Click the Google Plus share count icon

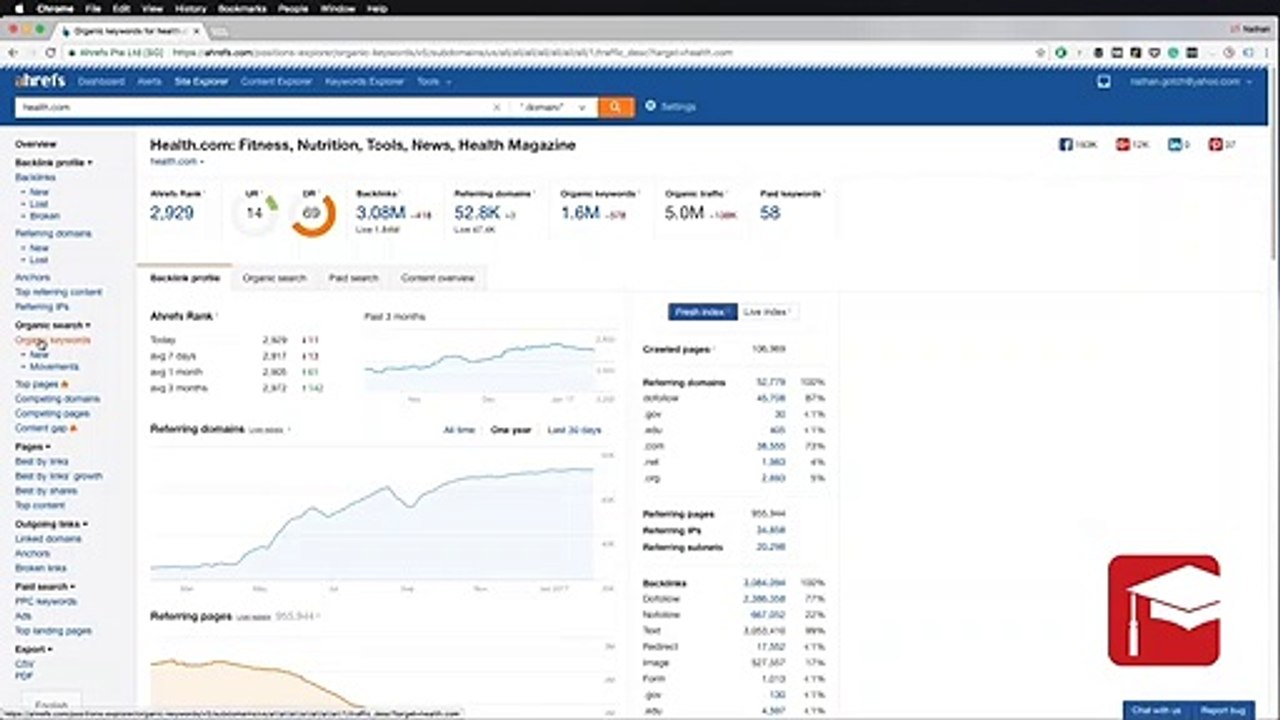(1123, 145)
